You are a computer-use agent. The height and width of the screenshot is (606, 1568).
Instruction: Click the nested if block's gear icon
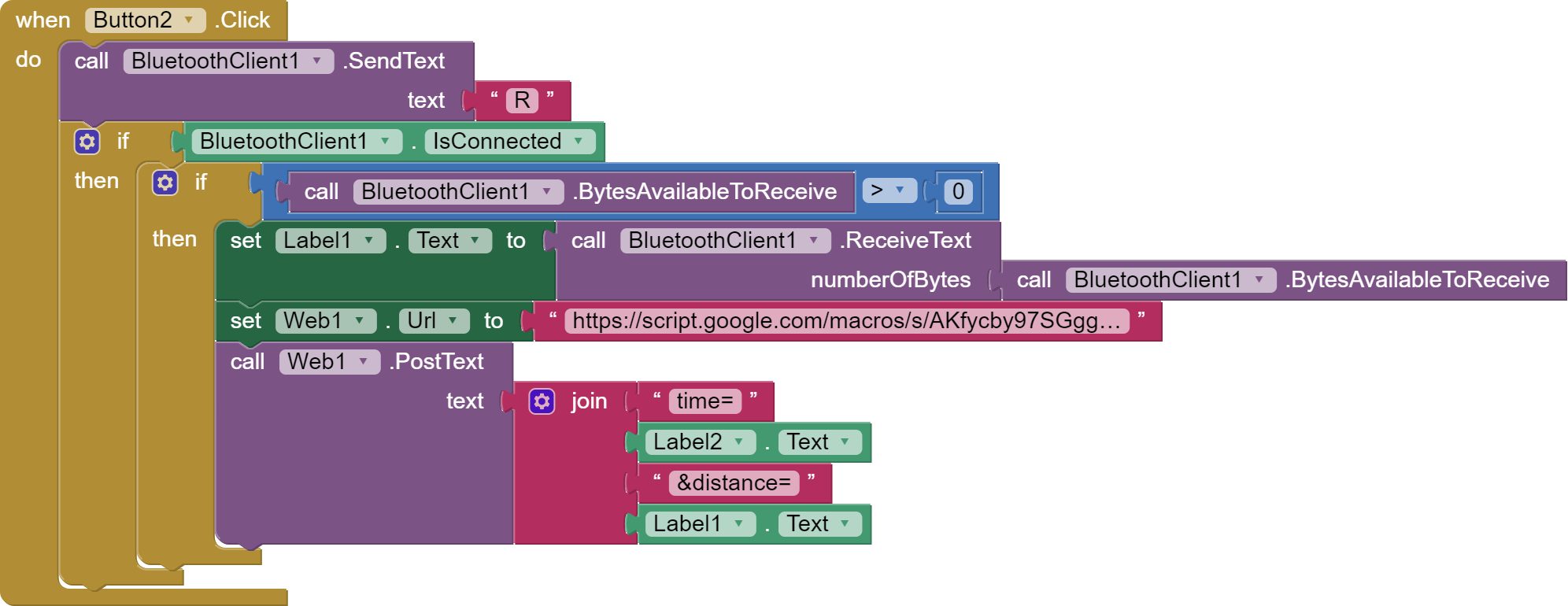tap(165, 183)
